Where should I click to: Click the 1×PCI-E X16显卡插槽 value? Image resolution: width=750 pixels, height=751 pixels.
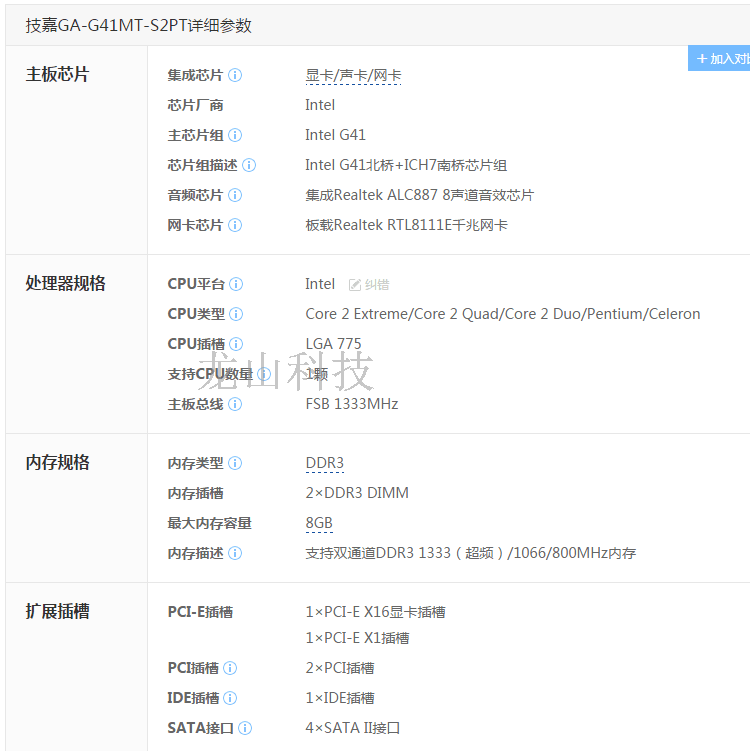click(x=375, y=612)
